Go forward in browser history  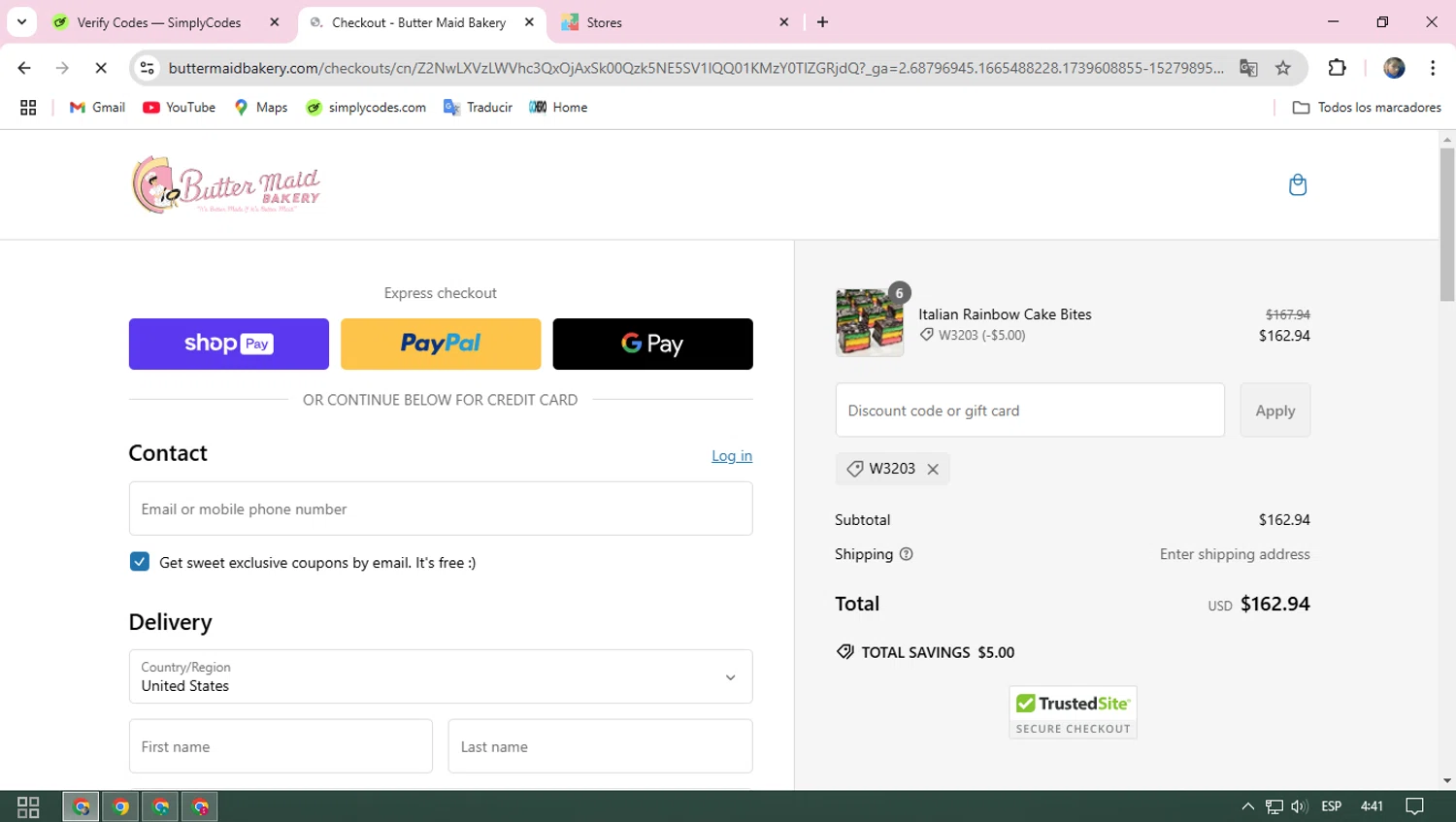click(62, 68)
